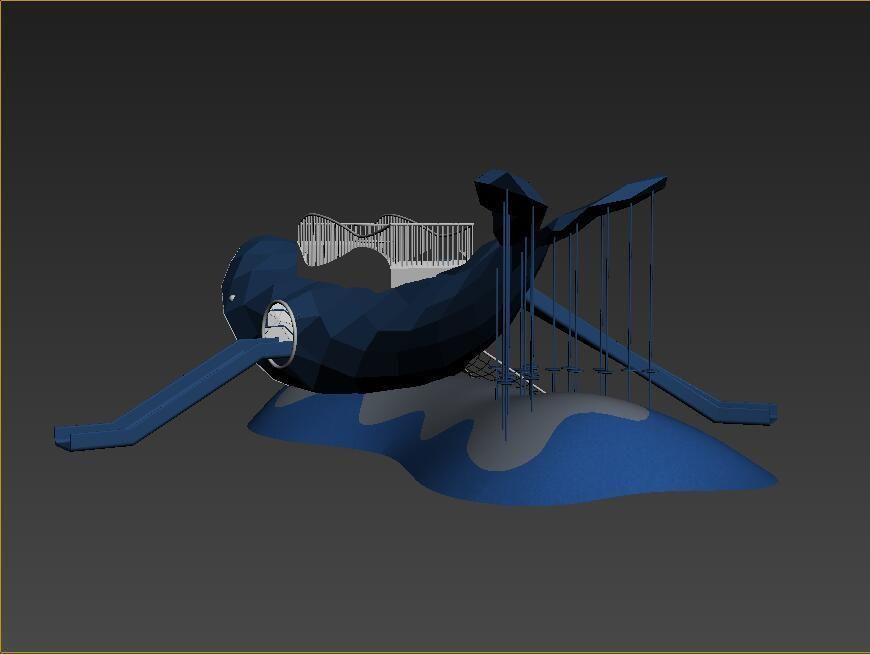This screenshot has width=870, height=654.
Task: Click the whale's small white eye
Action: click(232, 298)
